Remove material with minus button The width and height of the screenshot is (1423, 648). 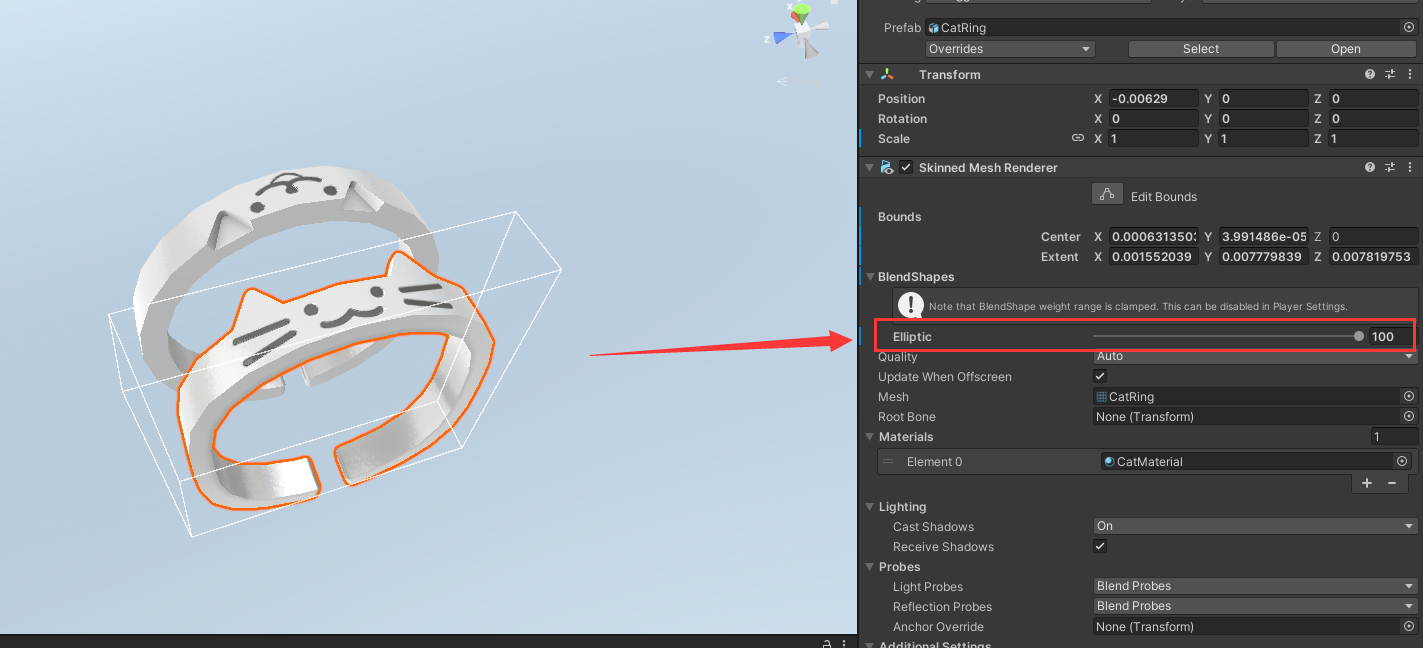[x=1391, y=483]
